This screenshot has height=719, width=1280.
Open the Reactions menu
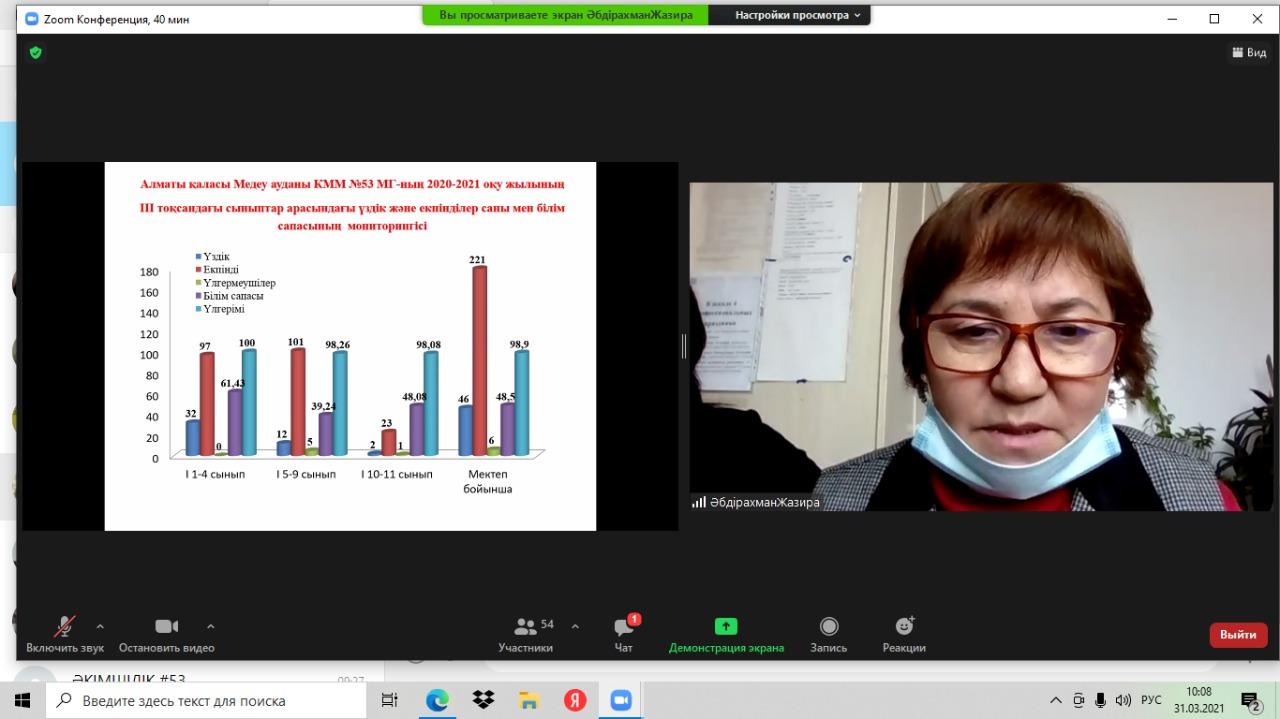coord(904,634)
